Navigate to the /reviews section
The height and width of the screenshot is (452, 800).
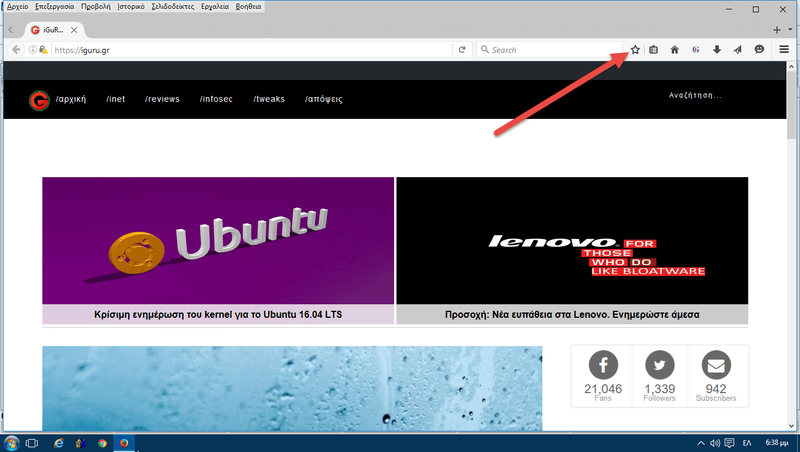pyautogui.click(x=162, y=99)
